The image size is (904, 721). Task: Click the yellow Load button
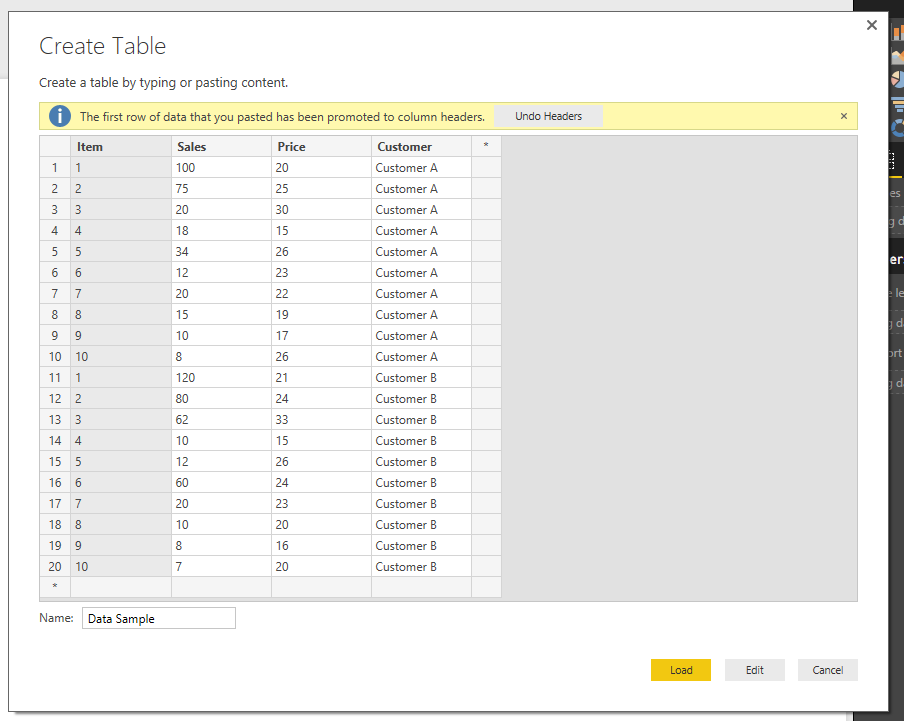(x=681, y=670)
